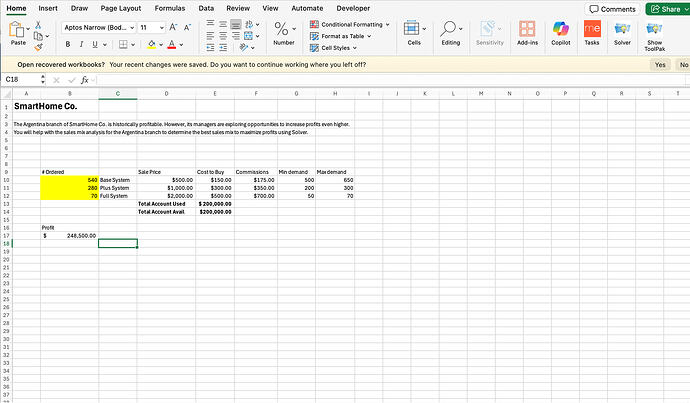Click the Wrap Text icon
This screenshot has width=690, height=403.
coord(249,24)
